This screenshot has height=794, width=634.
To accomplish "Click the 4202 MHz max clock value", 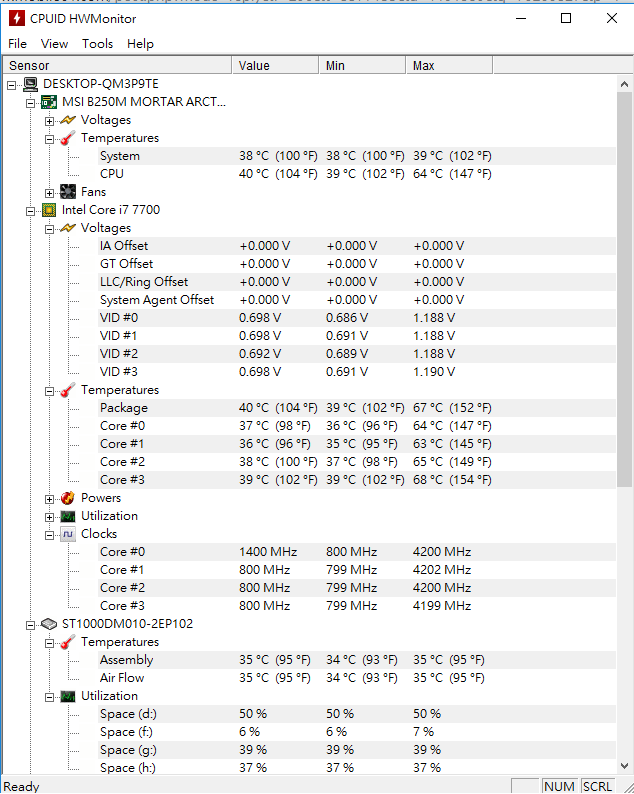I will (442, 570).
